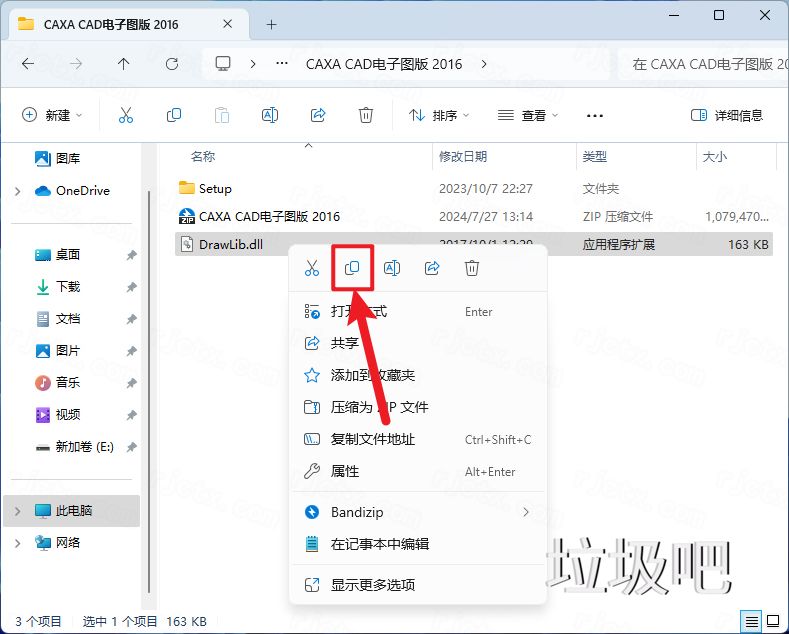Screen dimensions: 789x634
Task: Click the Cut icon in the toolbar
Action: click(x=126, y=115)
